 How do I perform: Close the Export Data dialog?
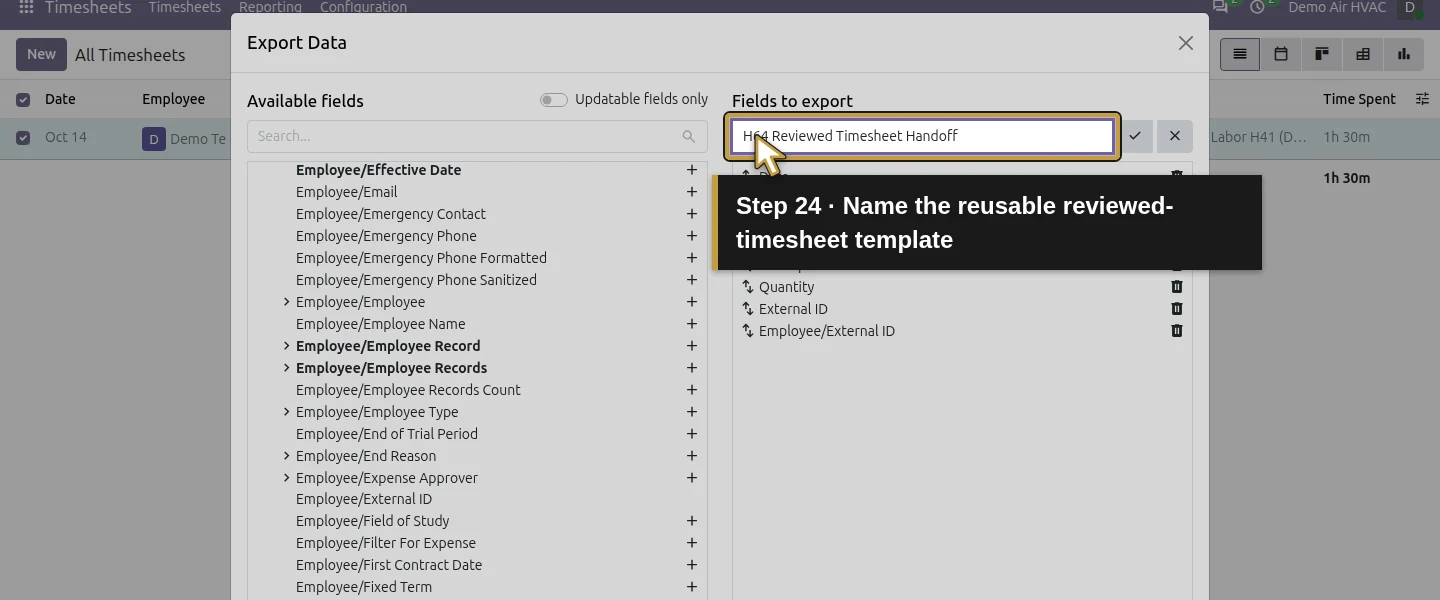[x=1185, y=43]
